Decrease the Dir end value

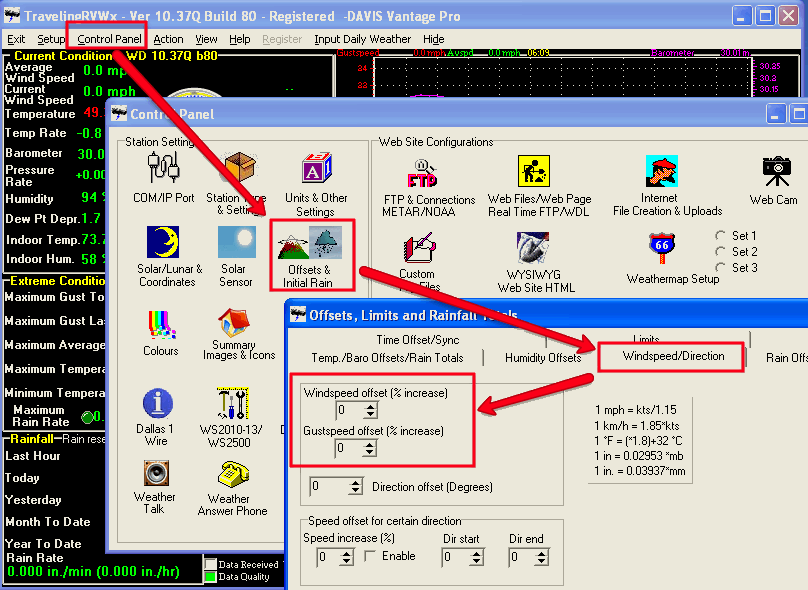541,561
